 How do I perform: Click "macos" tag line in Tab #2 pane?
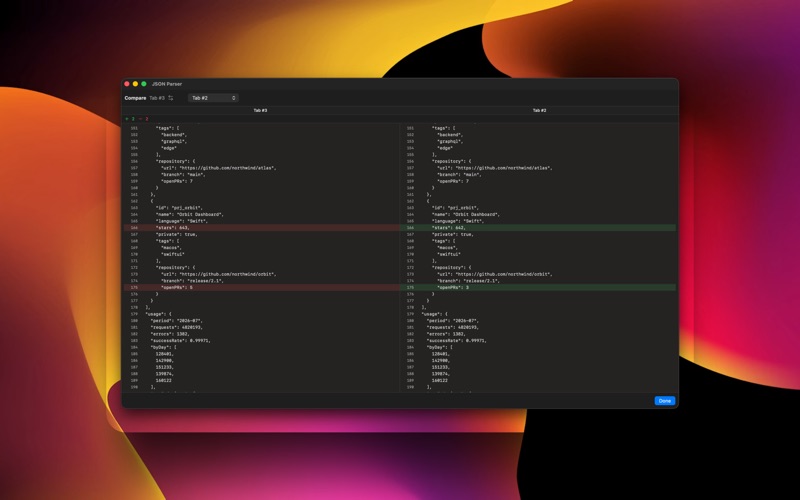(447, 247)
